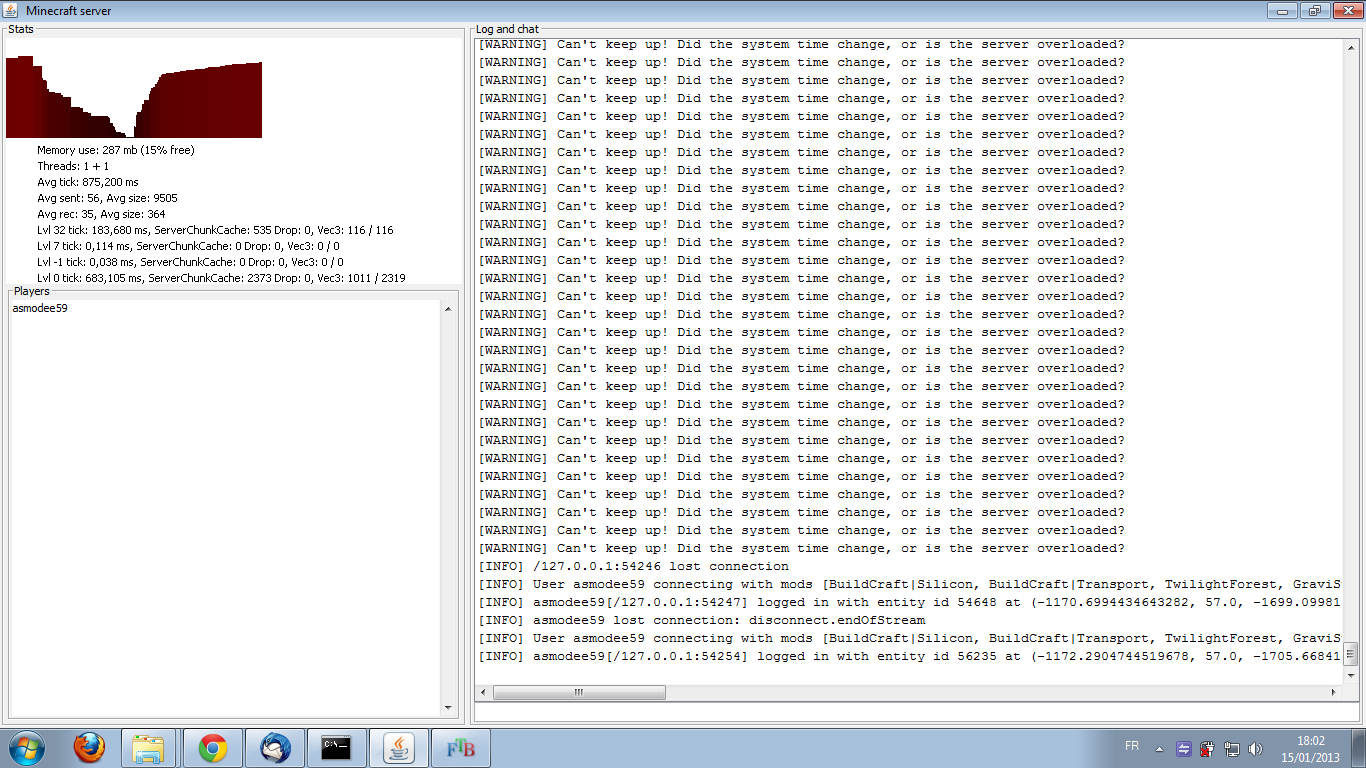Click the 'Memory use: 287 mb' line
The width and height of the screenshot is (1366, 768).
[x=116, y=150]
